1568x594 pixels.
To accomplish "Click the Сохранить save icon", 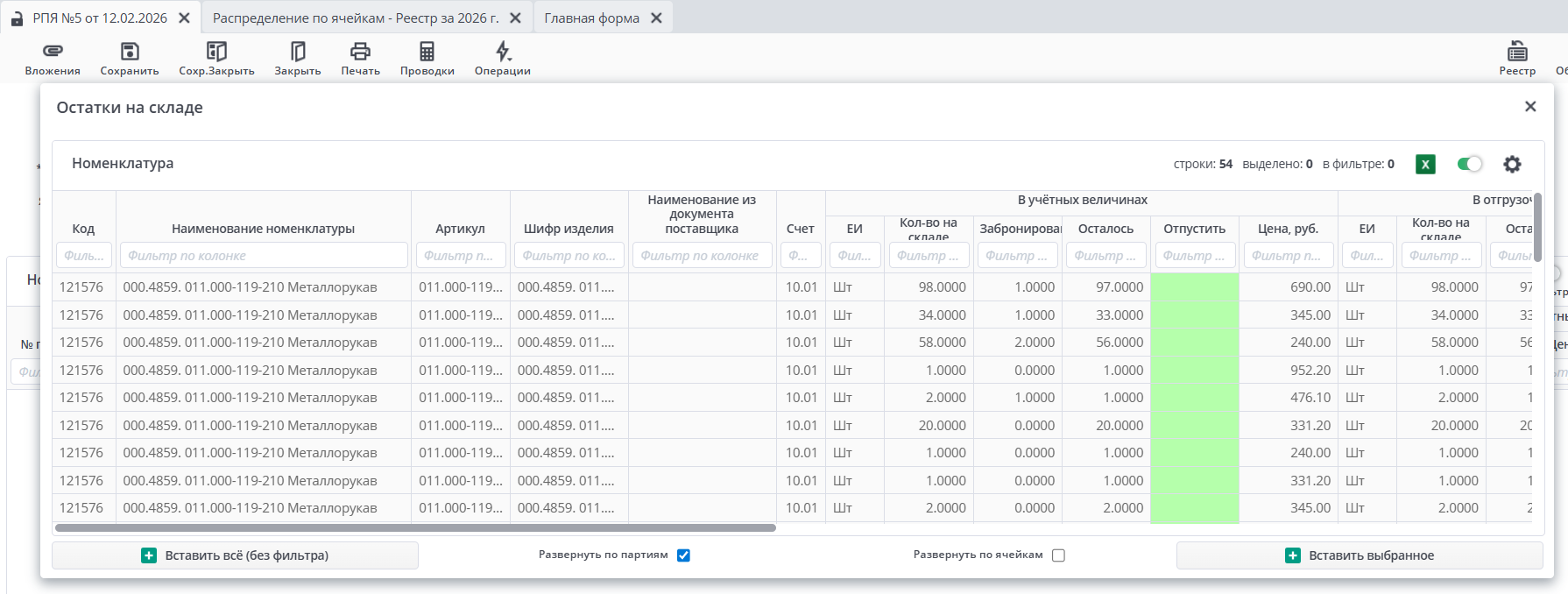I will coord(130,53).
